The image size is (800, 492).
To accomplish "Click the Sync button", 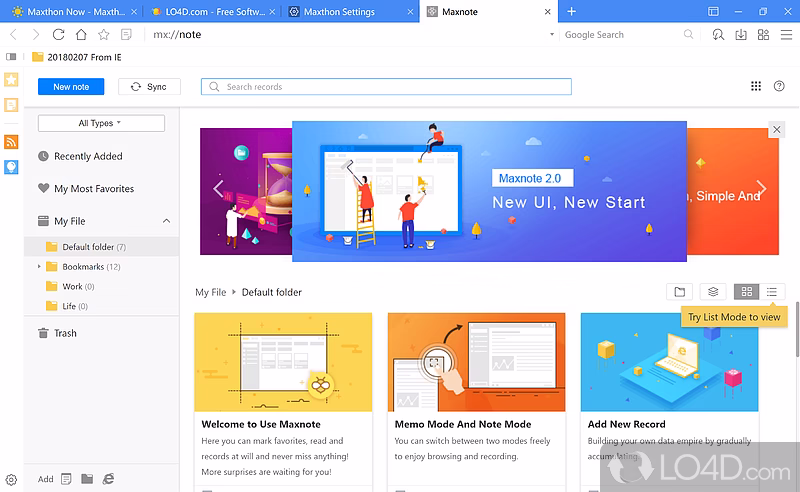I will pyautogui.click(x=149, y=87).
